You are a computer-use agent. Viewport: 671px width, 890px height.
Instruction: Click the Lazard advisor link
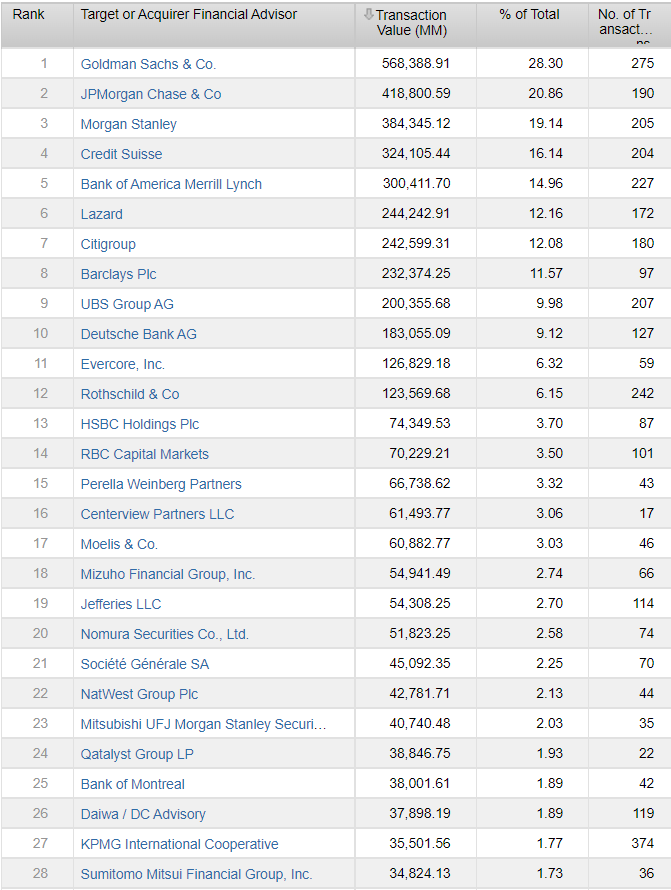click(x=102, y=214)
